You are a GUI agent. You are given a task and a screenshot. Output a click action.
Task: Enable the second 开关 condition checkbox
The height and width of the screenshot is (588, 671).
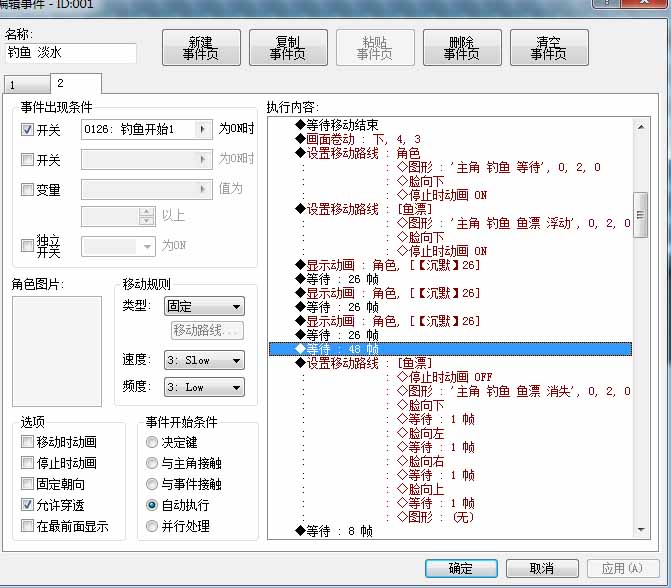coord(27,160)
